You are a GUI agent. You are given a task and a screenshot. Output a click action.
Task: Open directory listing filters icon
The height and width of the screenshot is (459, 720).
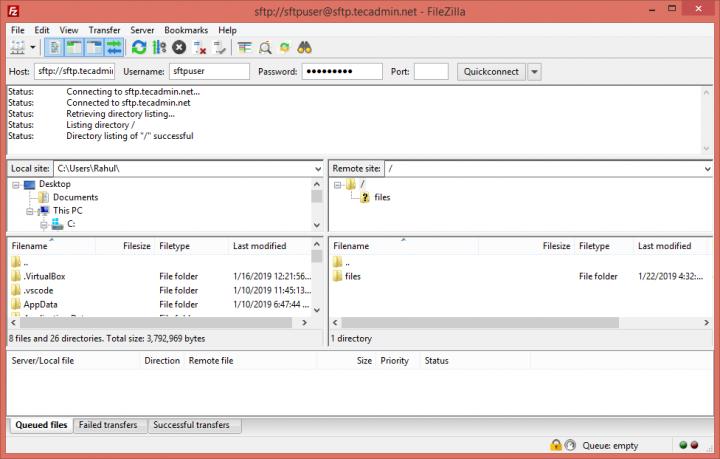[x=245, y=47]
